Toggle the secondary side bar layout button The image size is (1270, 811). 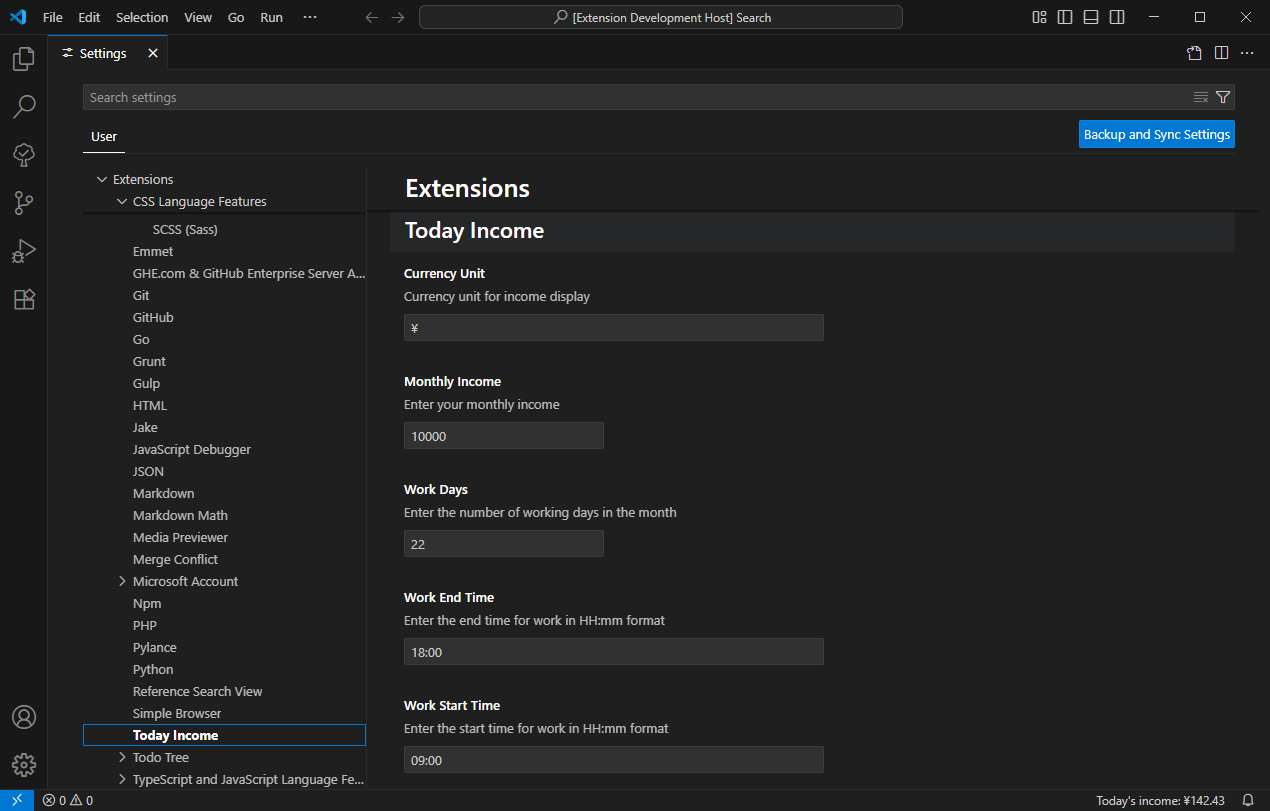(1117, 17)
